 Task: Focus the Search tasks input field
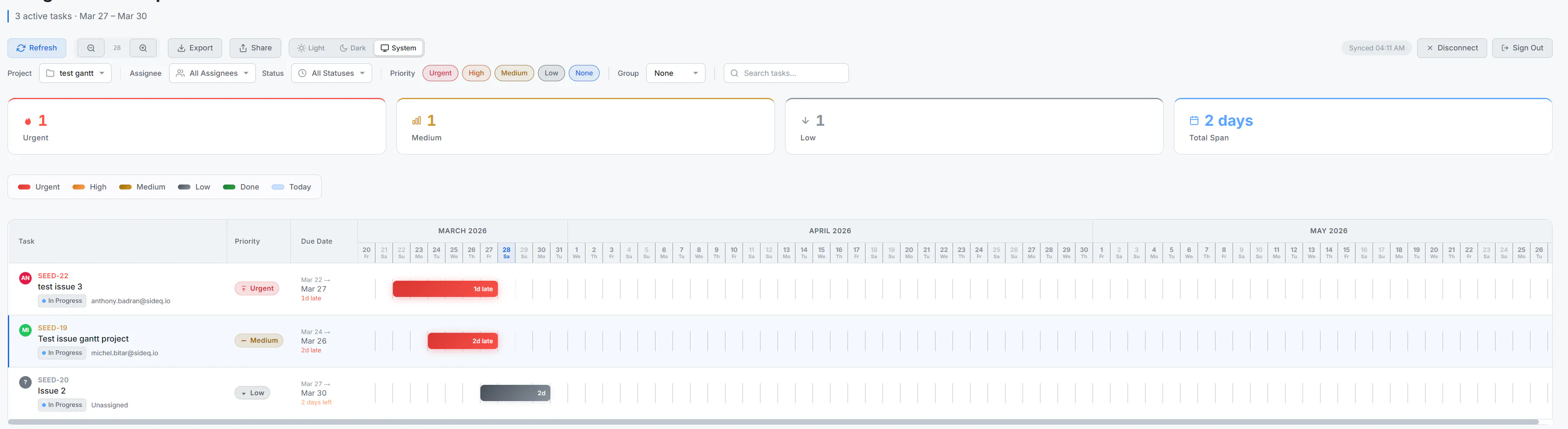[x=786, y=73]
